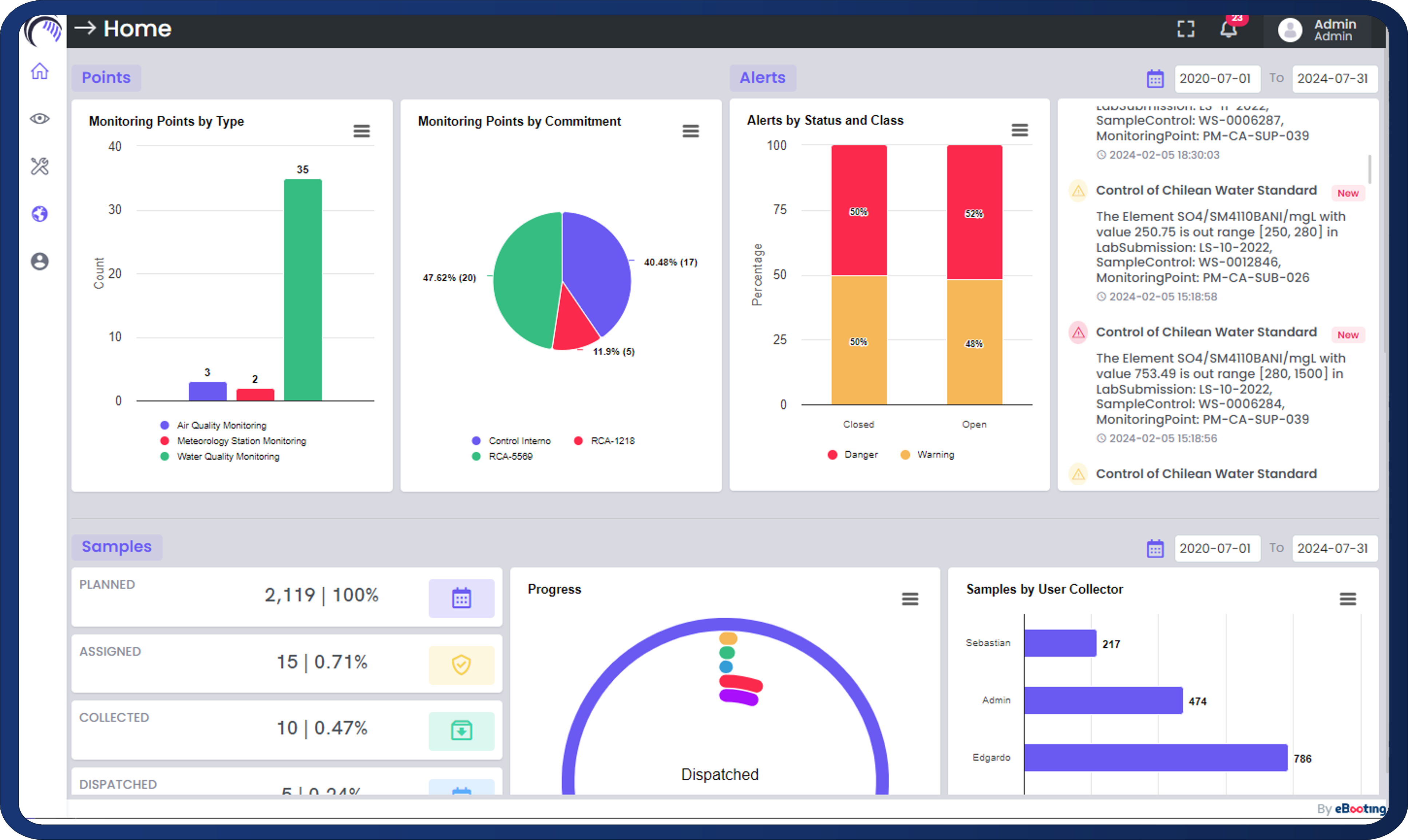Click the Planned calendar icon button
The width and height of the screenshot is (1408, 840).
pyautogui.click(x=462, y=598)
